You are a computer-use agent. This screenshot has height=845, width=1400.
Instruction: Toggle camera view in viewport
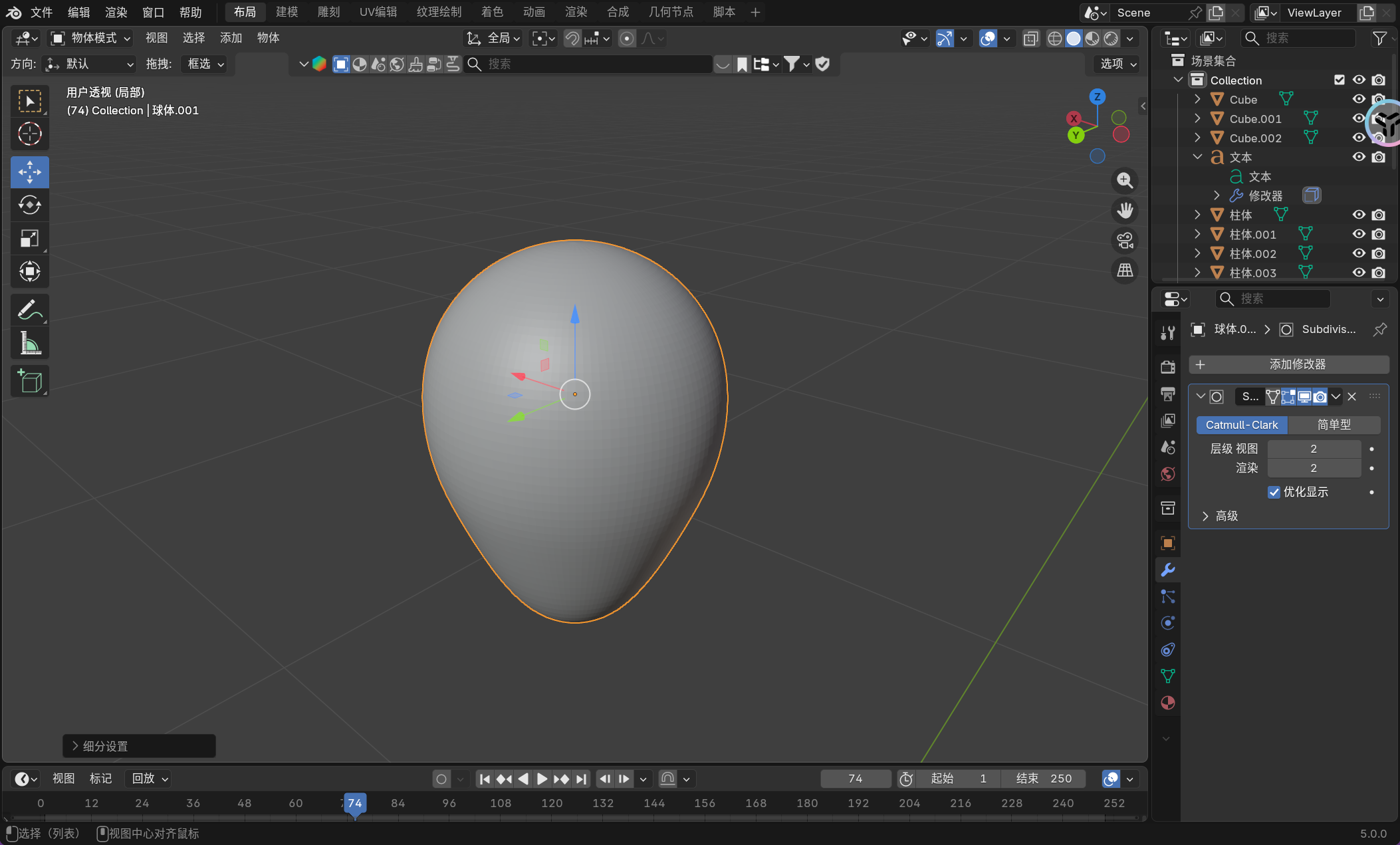point(1125,241)
